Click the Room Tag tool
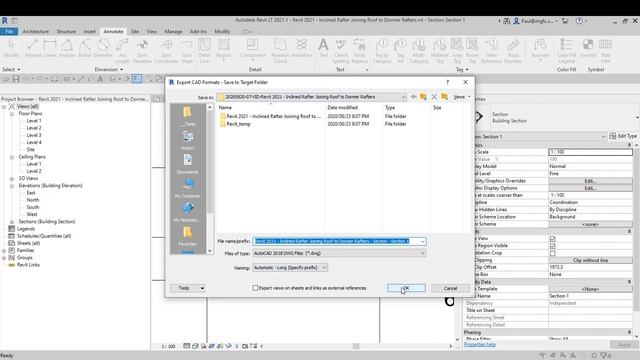Viewport: 640px width, 360px height. tap(472, 51)
